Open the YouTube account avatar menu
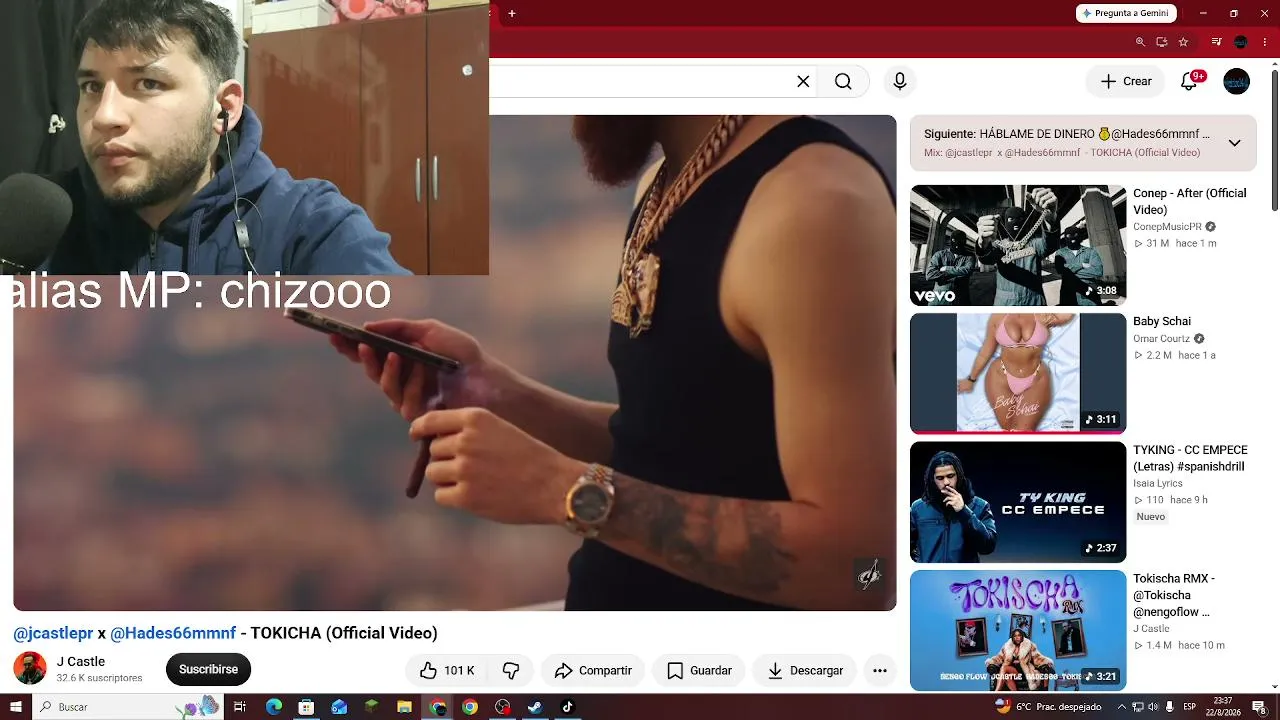 (1237, 81)
